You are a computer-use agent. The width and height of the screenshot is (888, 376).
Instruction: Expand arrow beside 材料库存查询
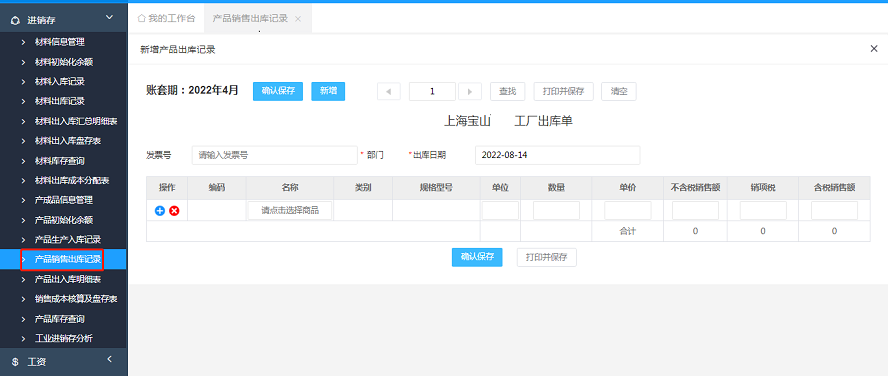point(23,161)
